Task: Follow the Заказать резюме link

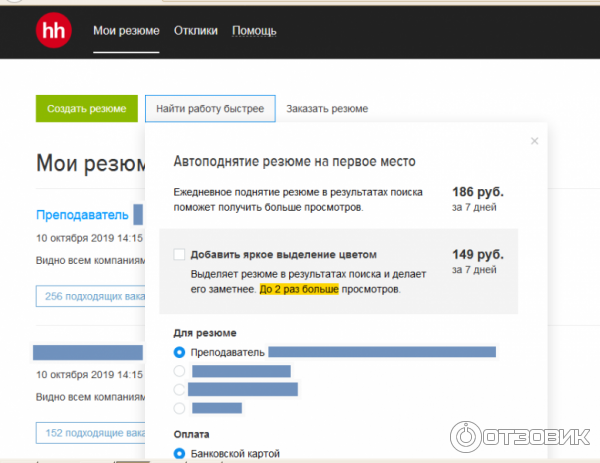Action: 327,108
